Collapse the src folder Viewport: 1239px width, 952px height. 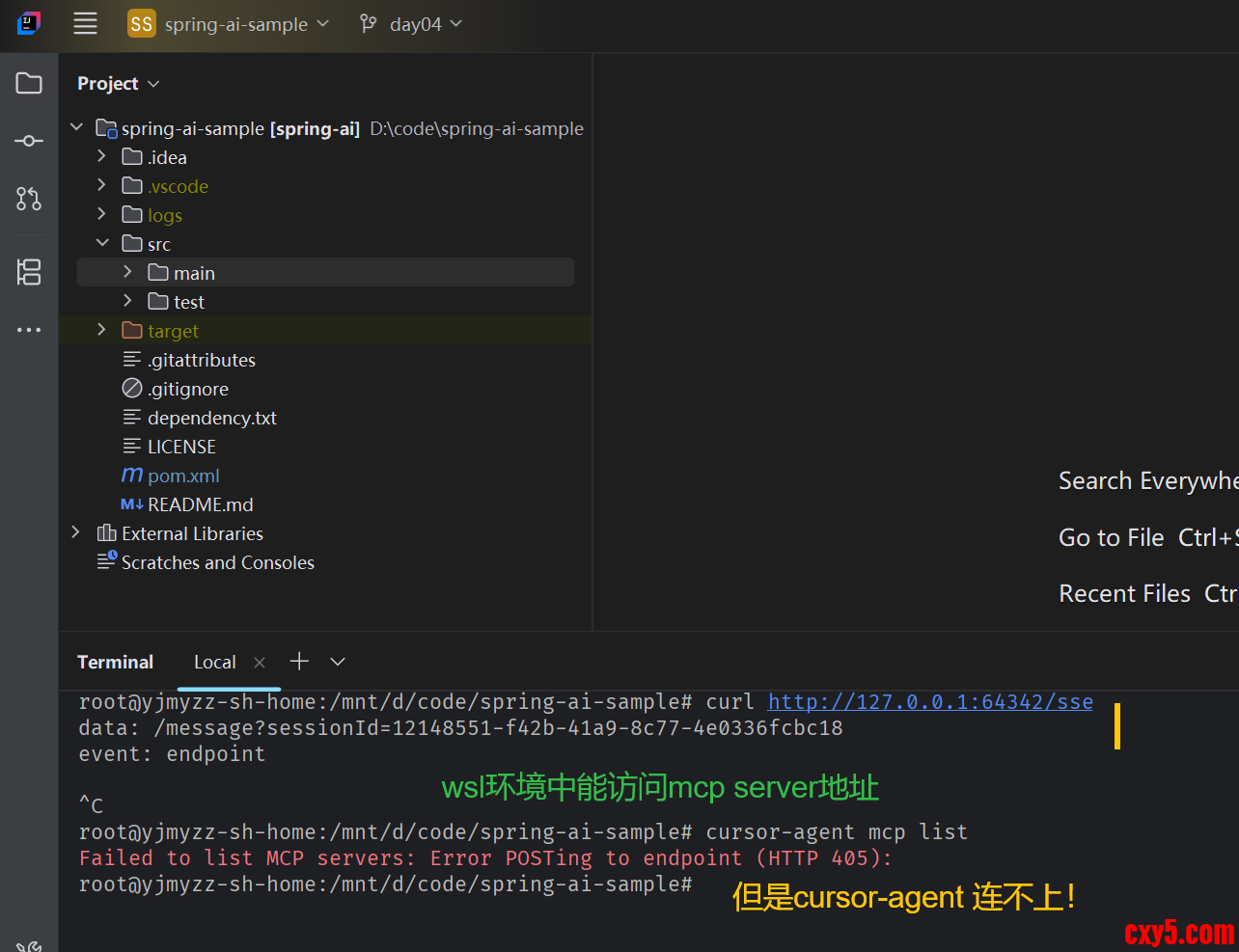point(102,244)
